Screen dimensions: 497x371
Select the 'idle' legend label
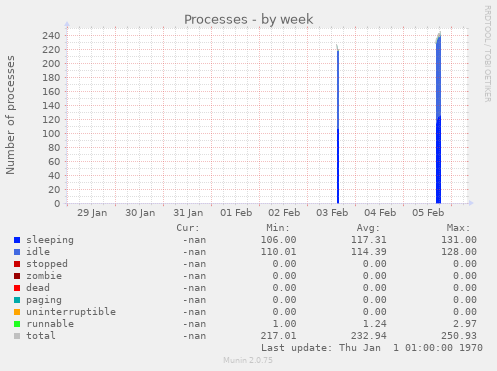[x=38, y=252]
